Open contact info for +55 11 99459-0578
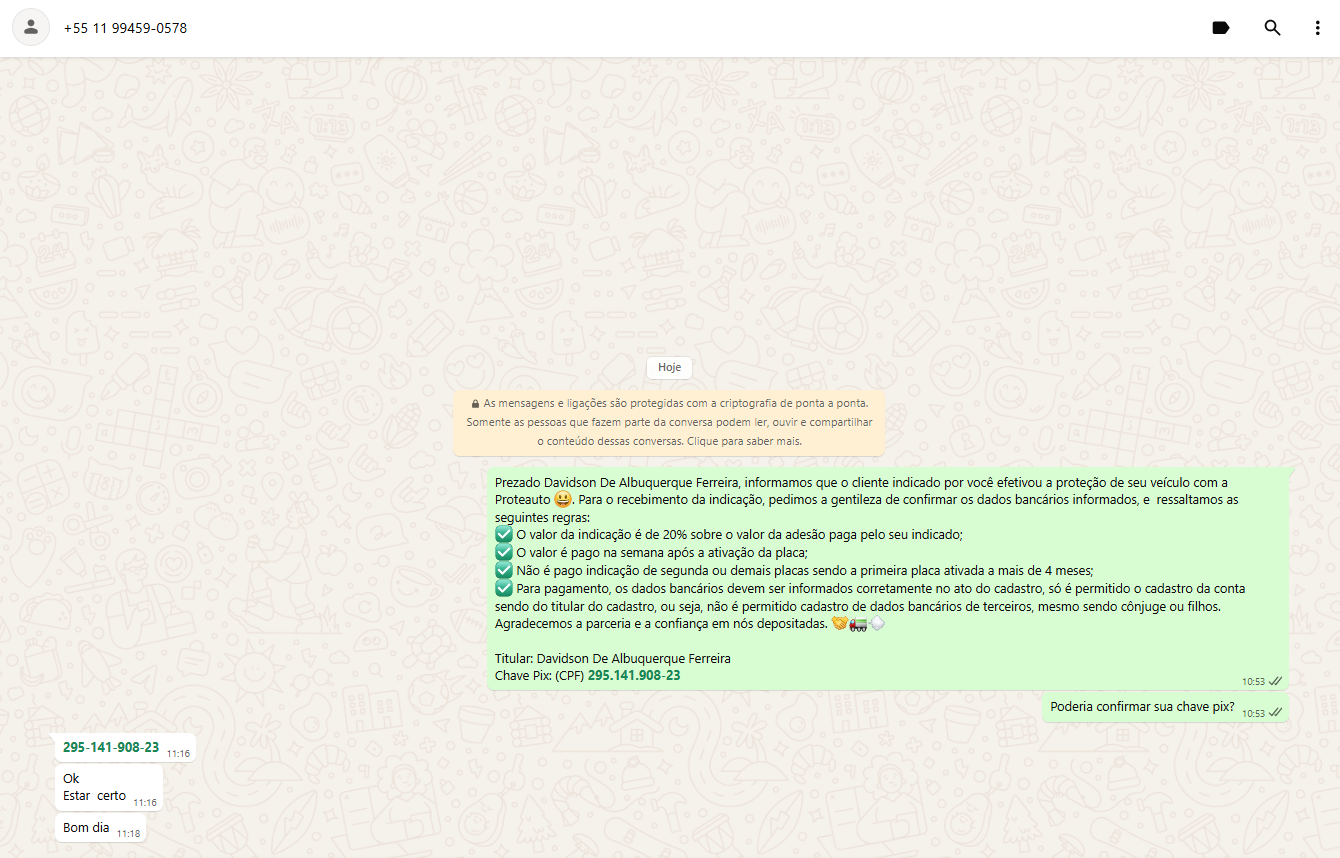This screenshot has height=858, width=1340. click(x=125, y=28)
